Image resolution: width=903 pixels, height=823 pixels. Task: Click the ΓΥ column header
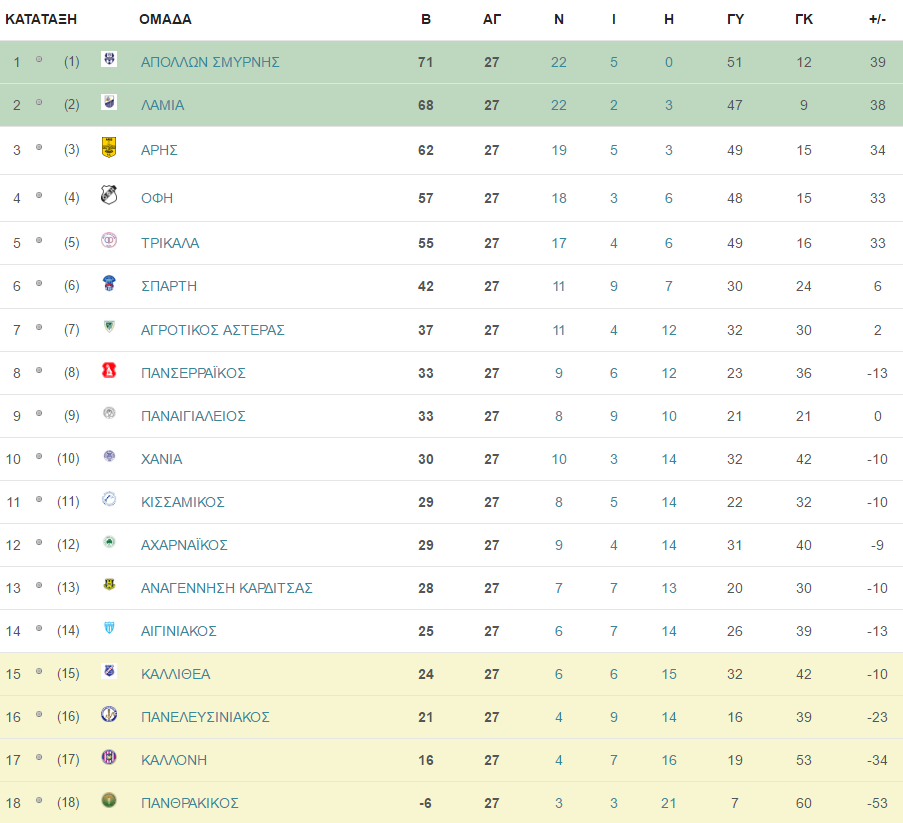tap(735, 19)
